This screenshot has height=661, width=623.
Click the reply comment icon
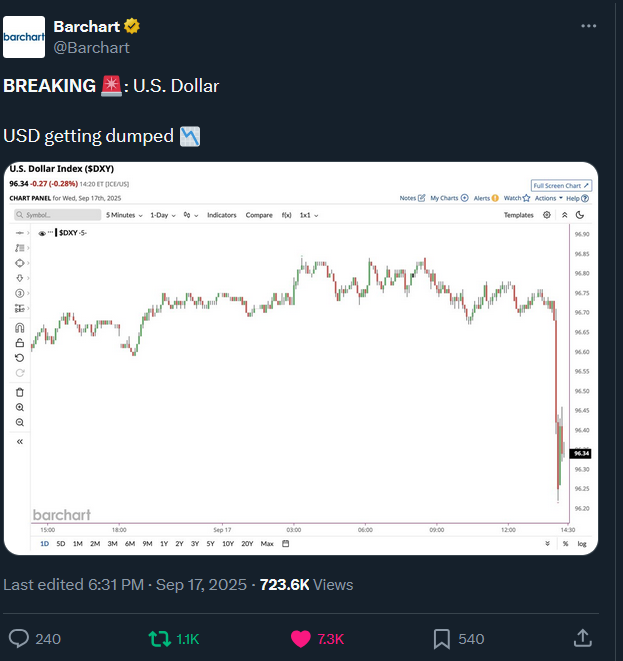(x=20, y=638)
